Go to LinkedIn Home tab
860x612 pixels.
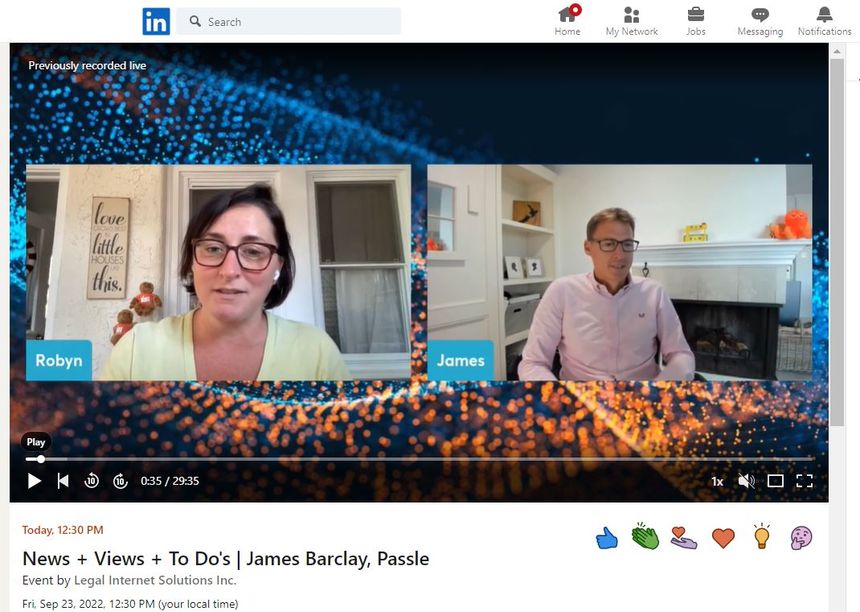tap(567, 21)
